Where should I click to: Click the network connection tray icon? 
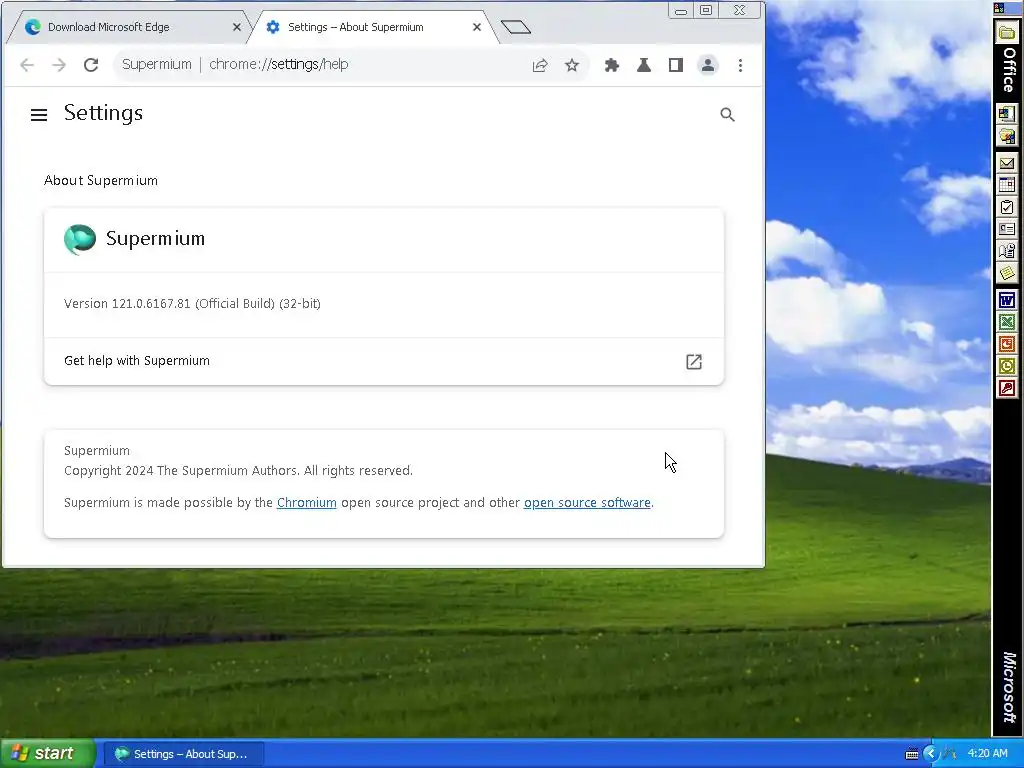pos(949,754)
